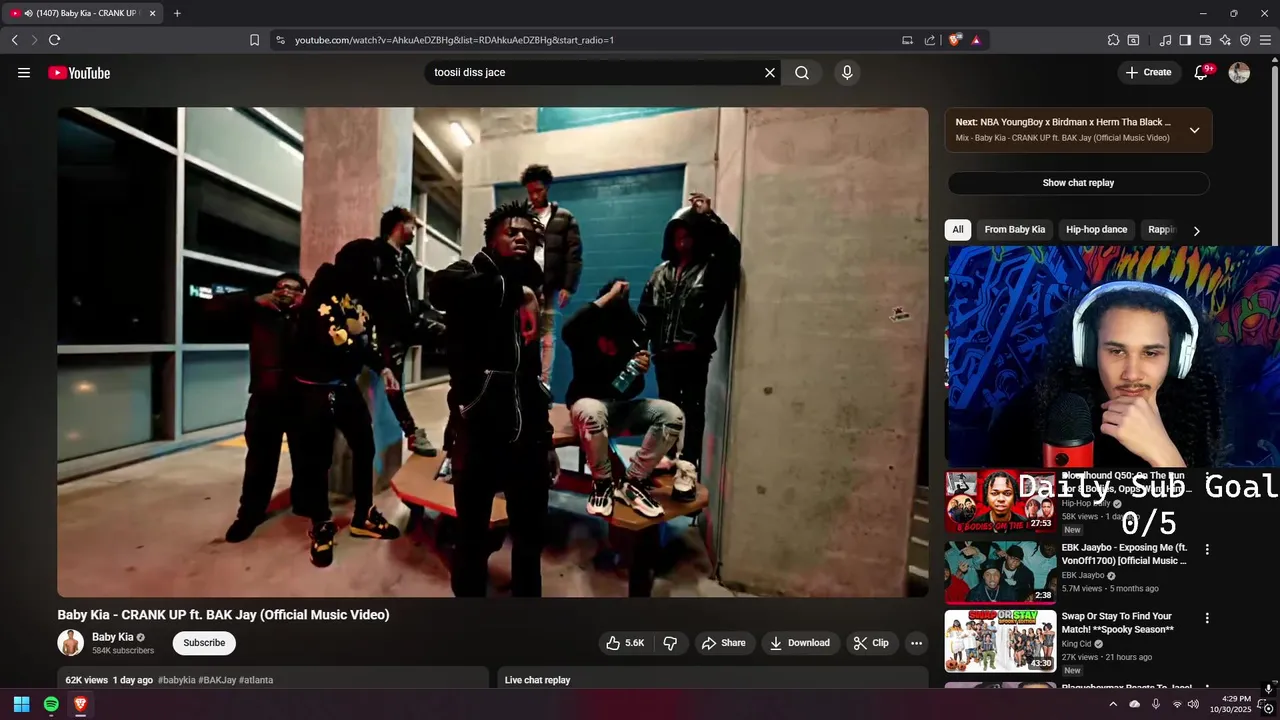Open options for Swap Or Stay video

[x=1207, y=618]
